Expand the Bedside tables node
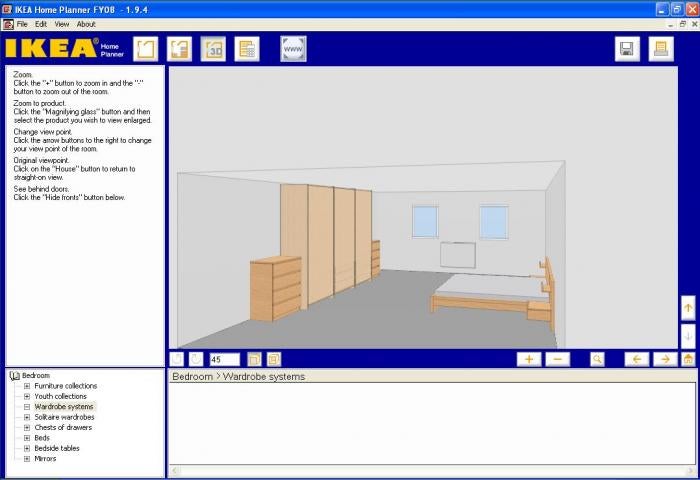This screenshot has width=700, height=480. [27, 448]
